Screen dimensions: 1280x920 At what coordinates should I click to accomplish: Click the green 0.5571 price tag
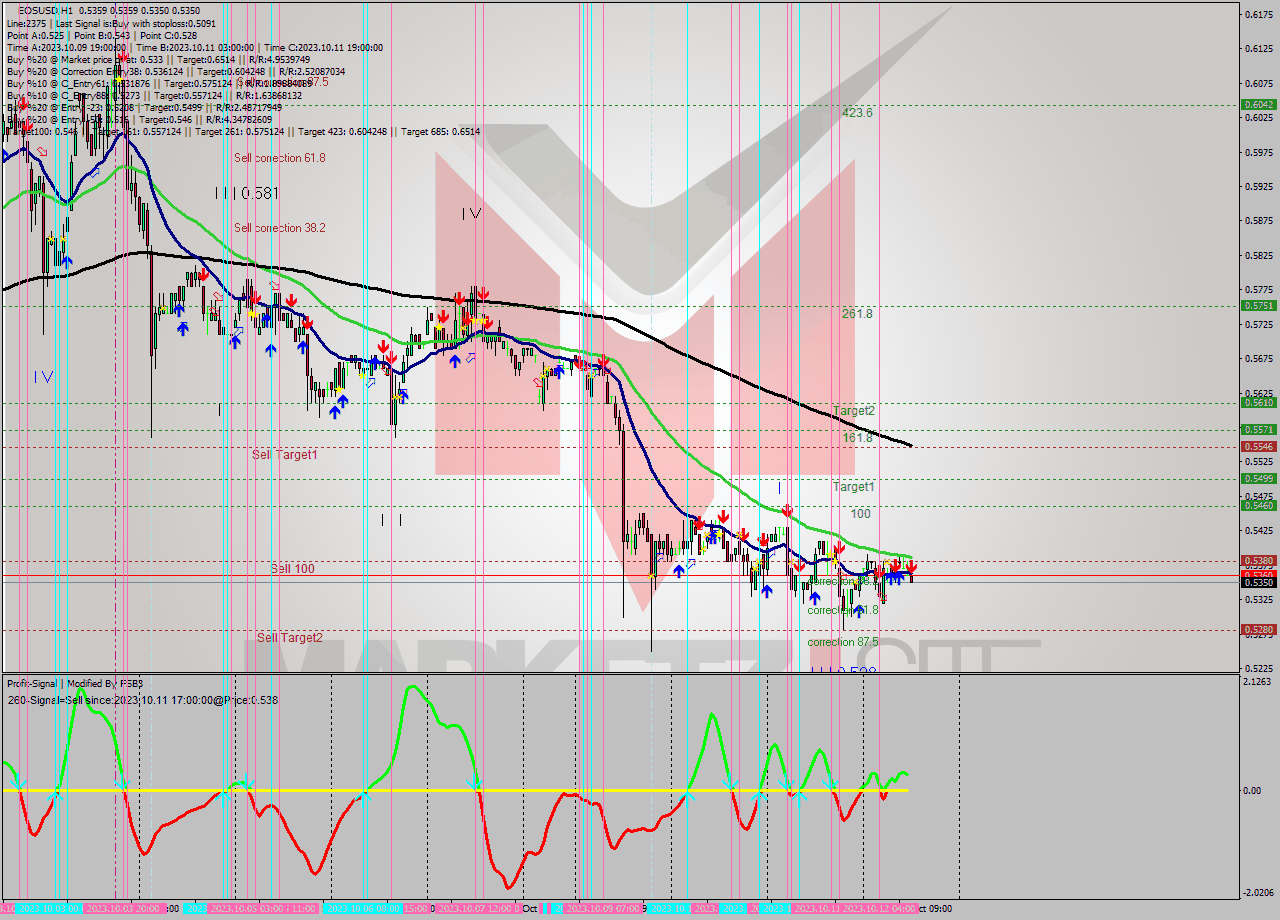pos(1258,430)
